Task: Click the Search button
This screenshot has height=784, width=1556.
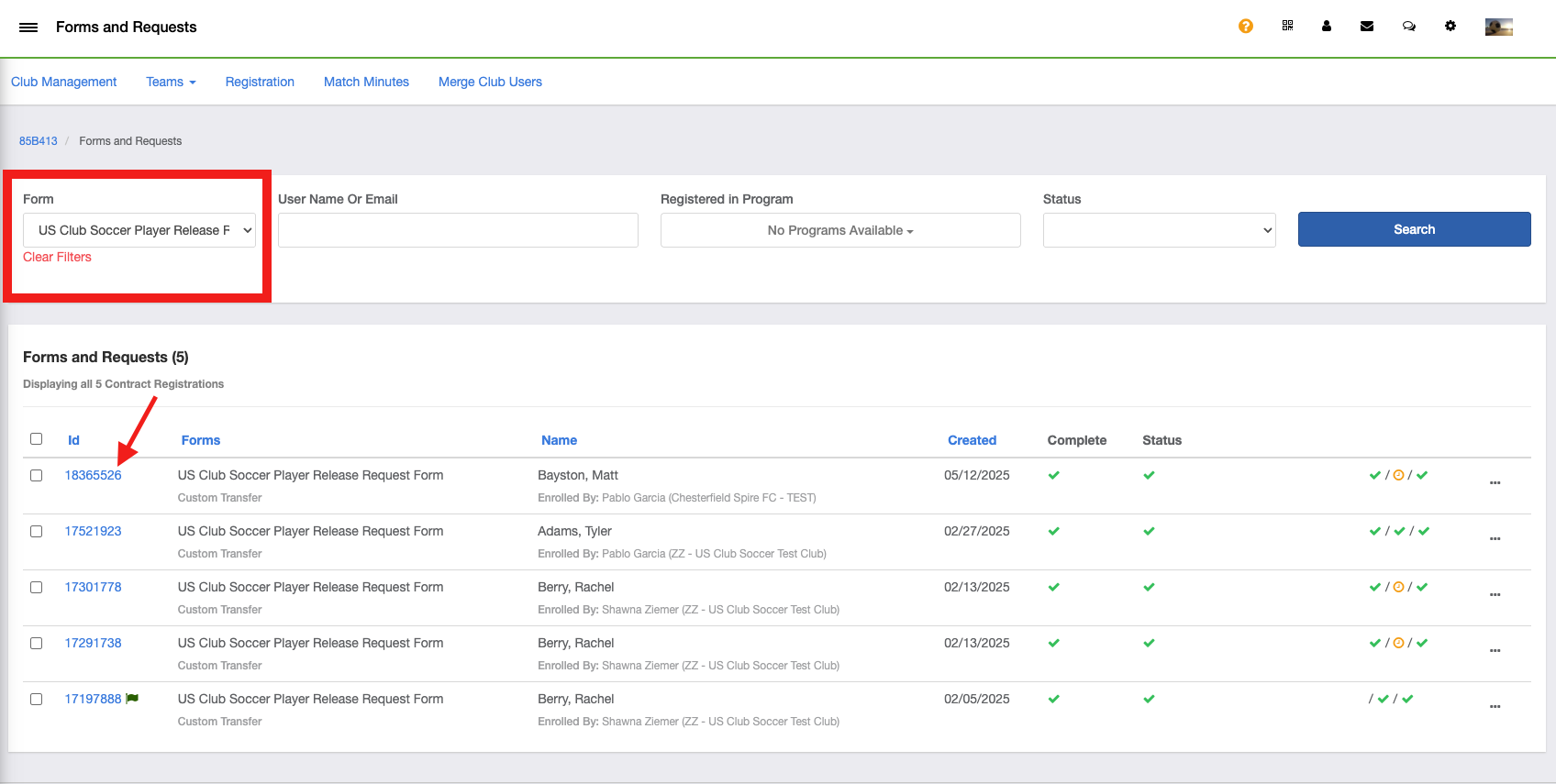Action: pyautogui.click(x=1414, y=229)
